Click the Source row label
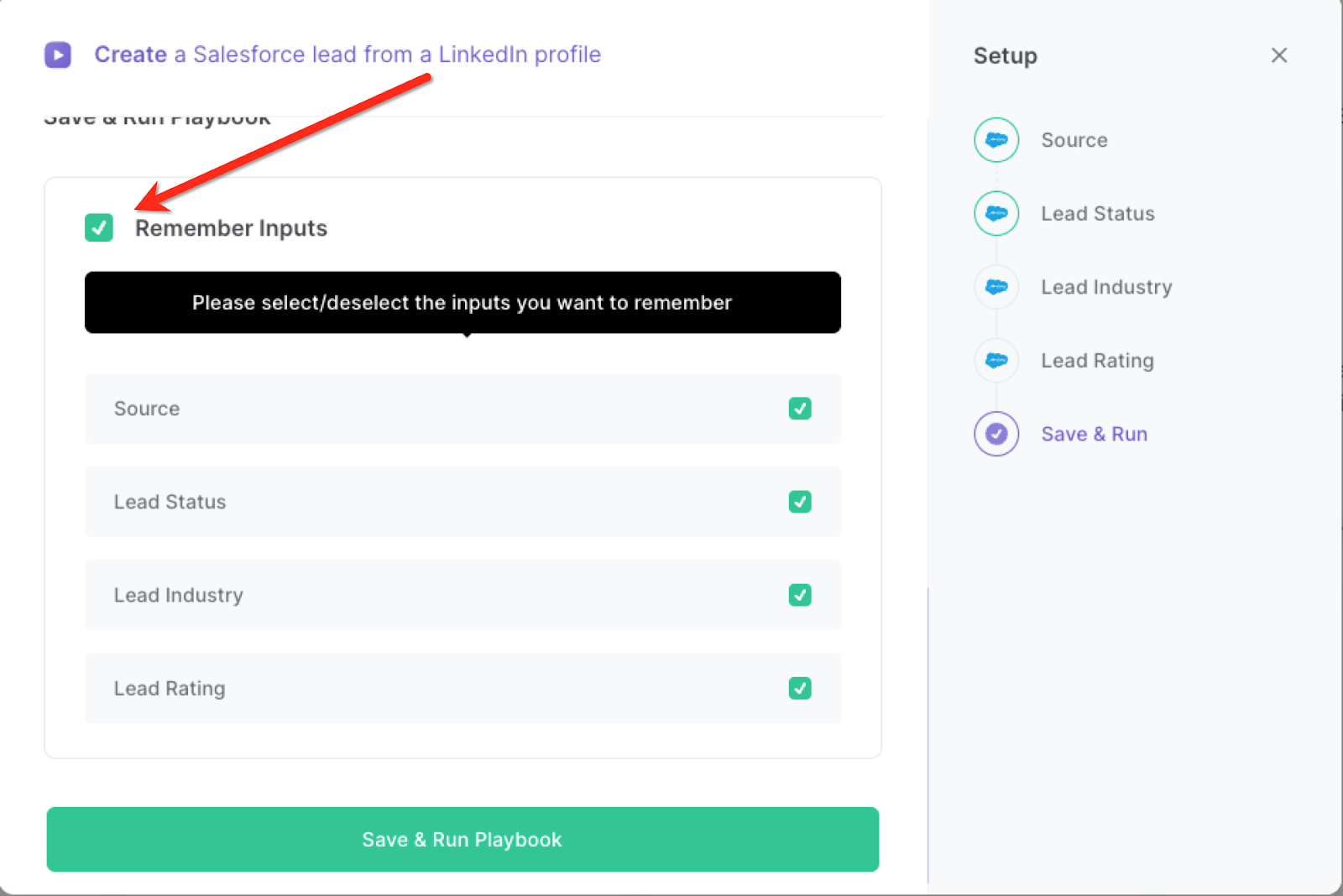 coord(147,409)
